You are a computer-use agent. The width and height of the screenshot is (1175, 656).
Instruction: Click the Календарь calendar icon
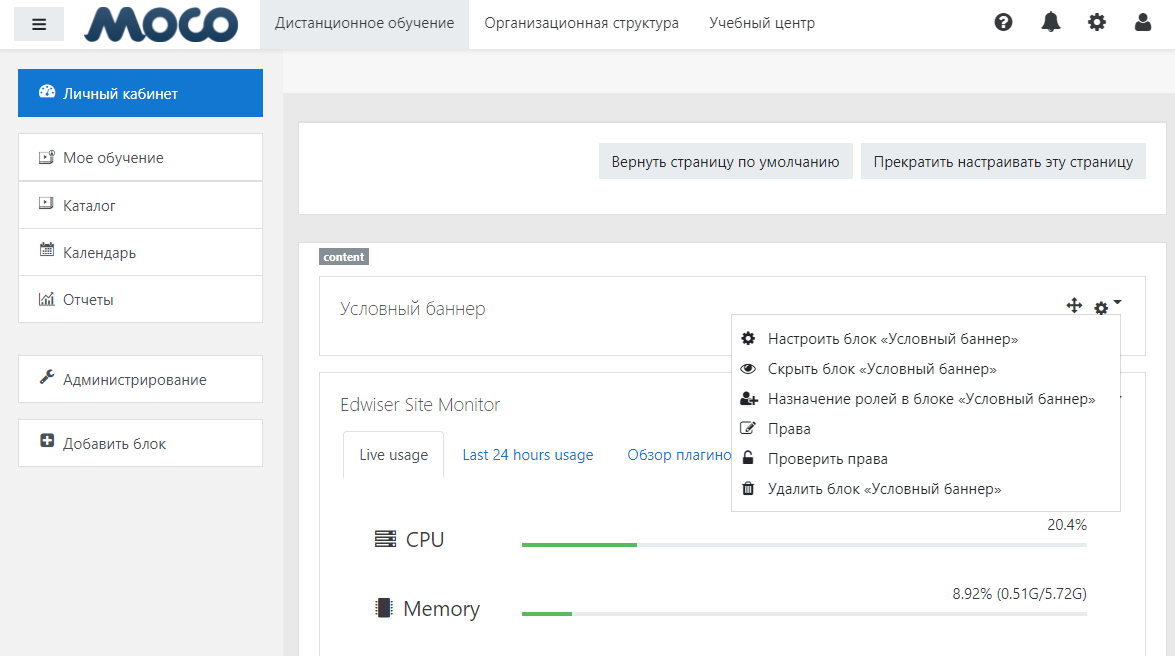46,250
